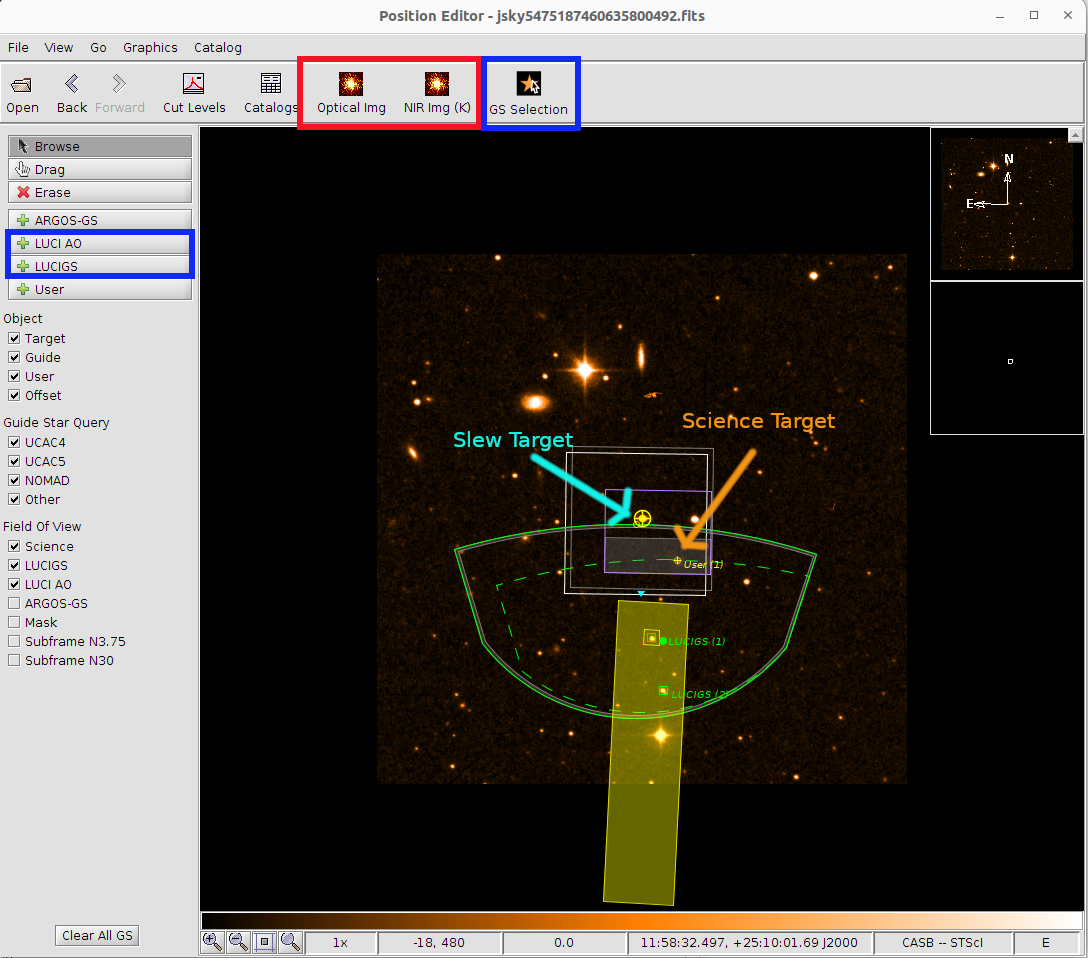The width and height of the screenshot is (1088, 958).
Task: Click the Catalogs toolbar icon
Action: pyautogui.click(x=270, y=92)
